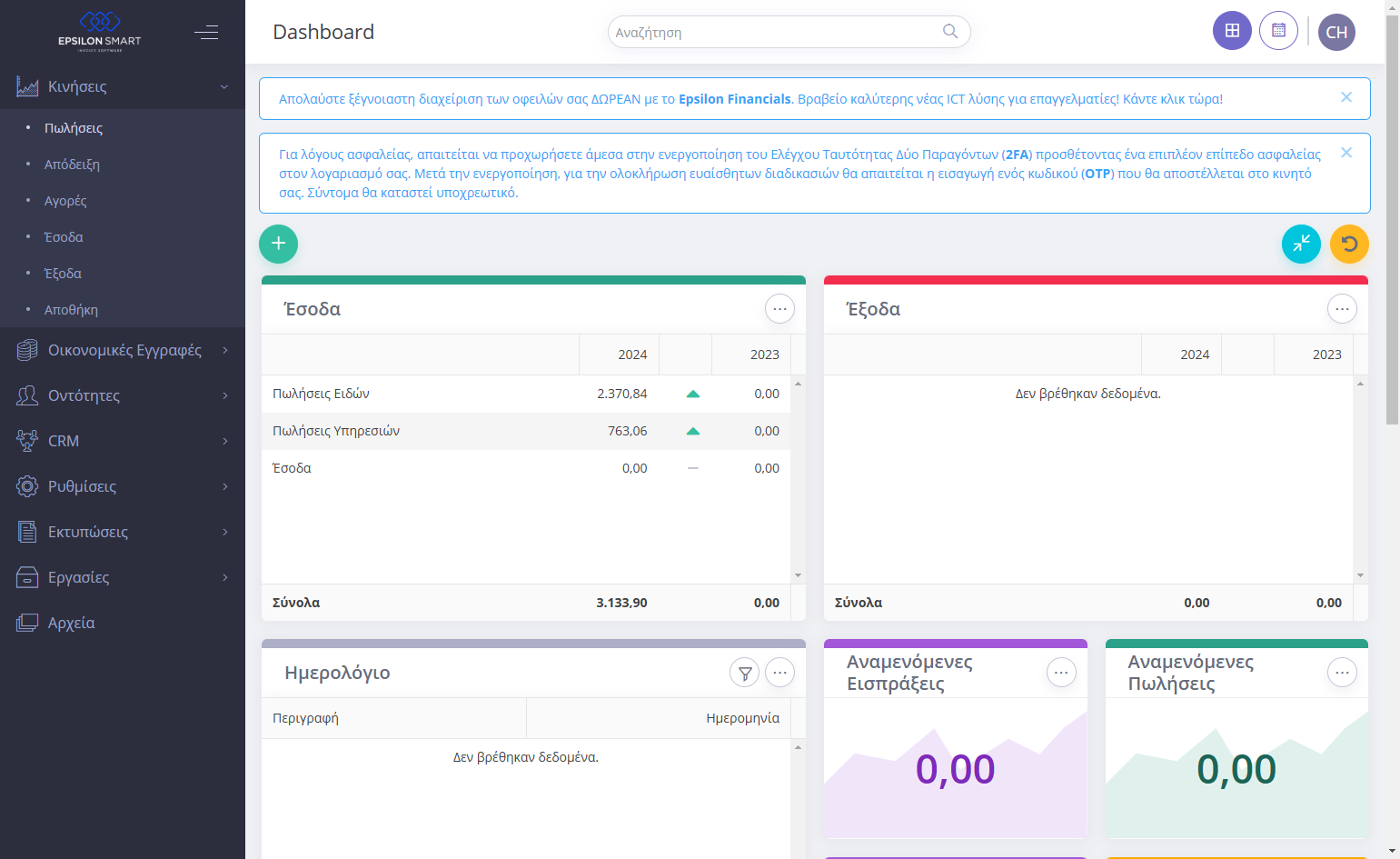Select Αποθήκη submenu item
The height and width of the screenshot is (859, 1400).
(123, 310)
